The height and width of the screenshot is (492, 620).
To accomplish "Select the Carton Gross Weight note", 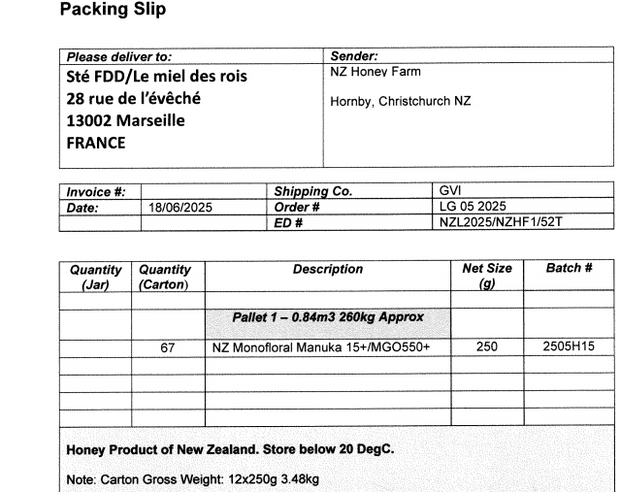I will coord(193,479).
